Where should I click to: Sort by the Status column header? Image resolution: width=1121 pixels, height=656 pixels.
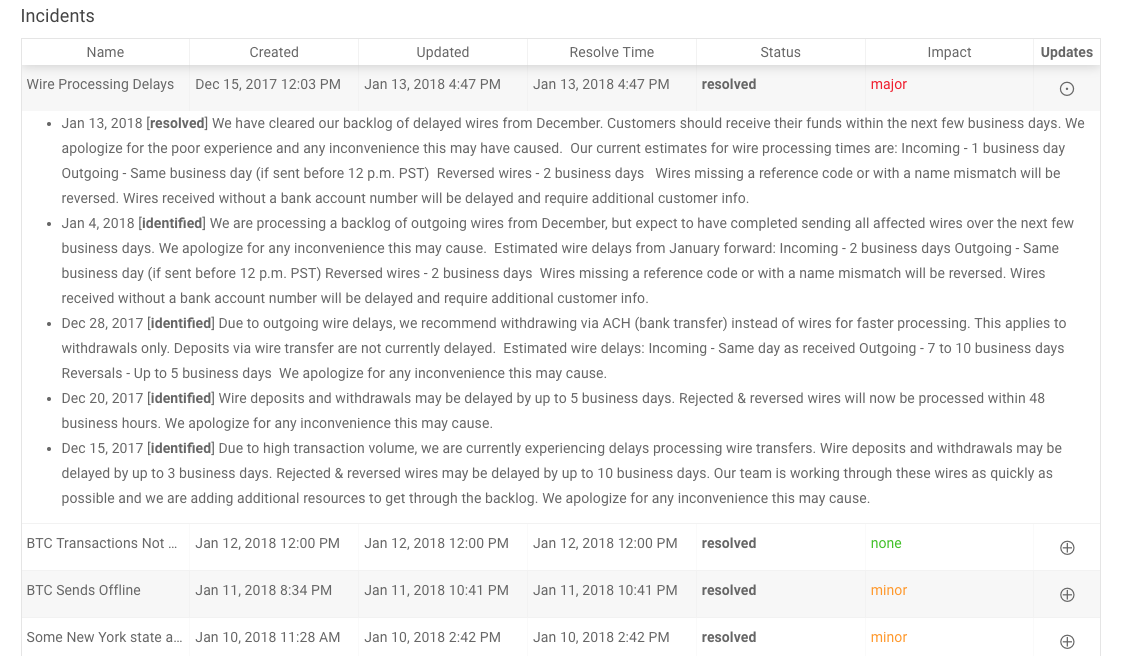point(780,52)
